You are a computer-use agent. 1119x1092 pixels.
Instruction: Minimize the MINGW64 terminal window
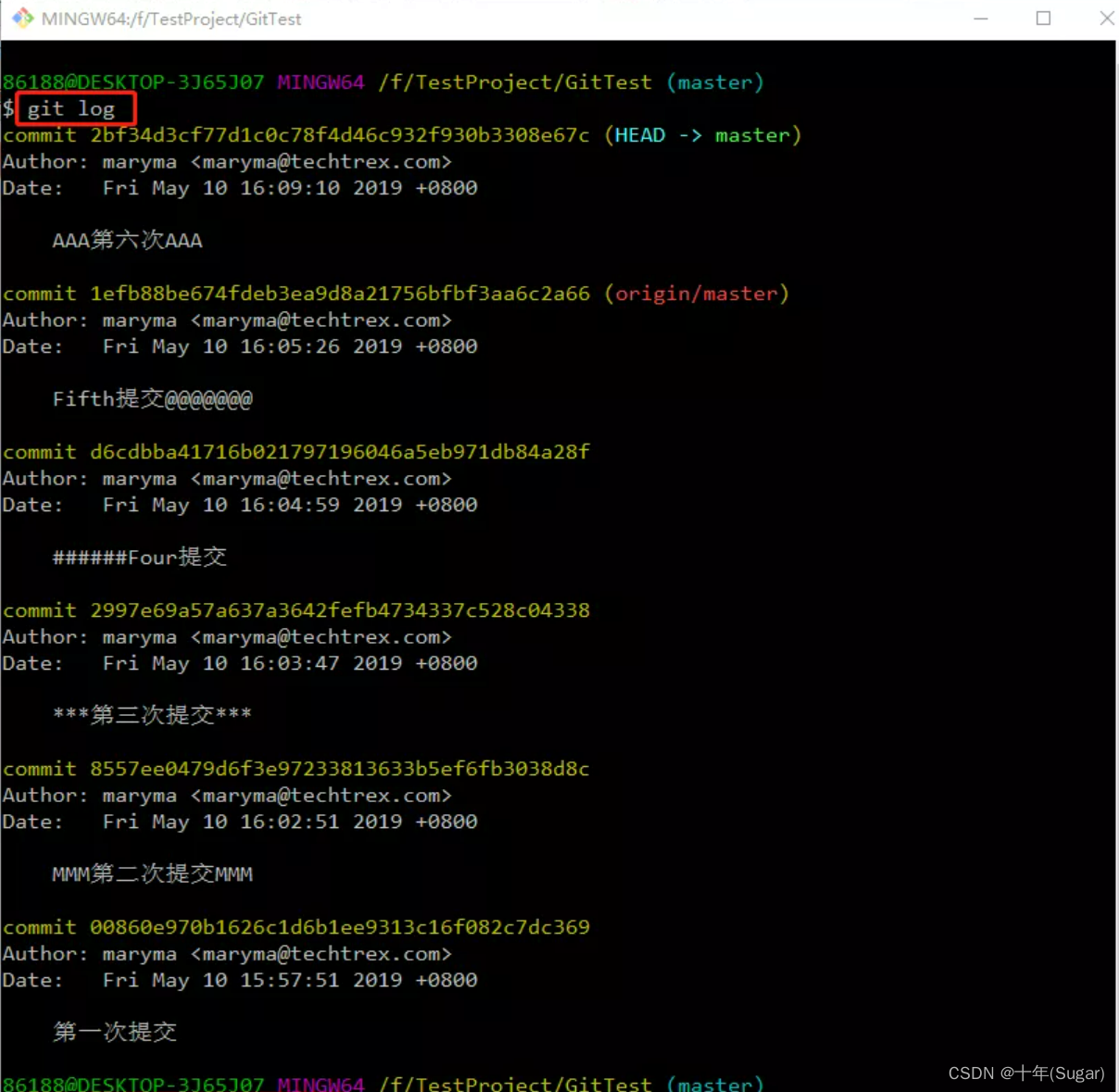pyautogui.click(x=981, y=19)
